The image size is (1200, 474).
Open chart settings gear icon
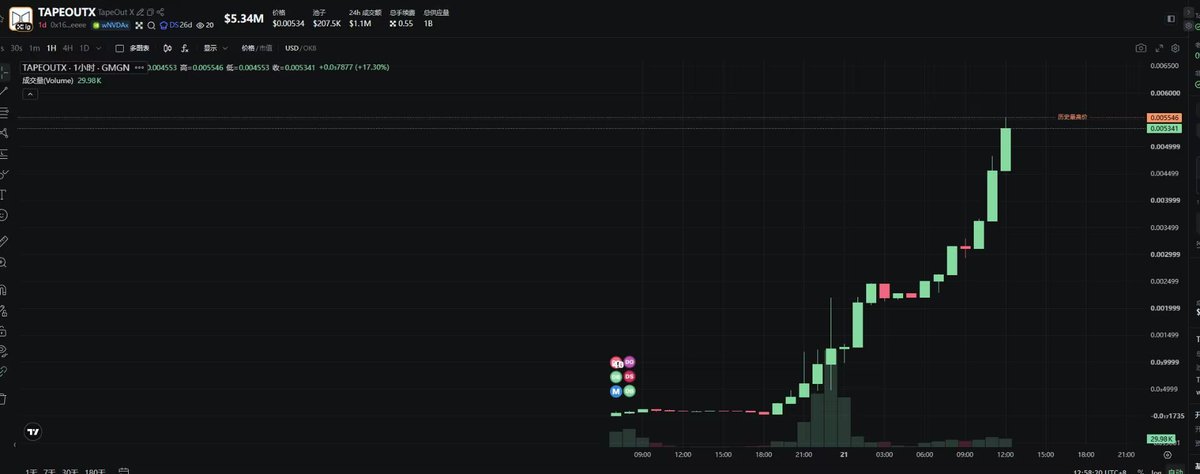tap(1175, 48)
